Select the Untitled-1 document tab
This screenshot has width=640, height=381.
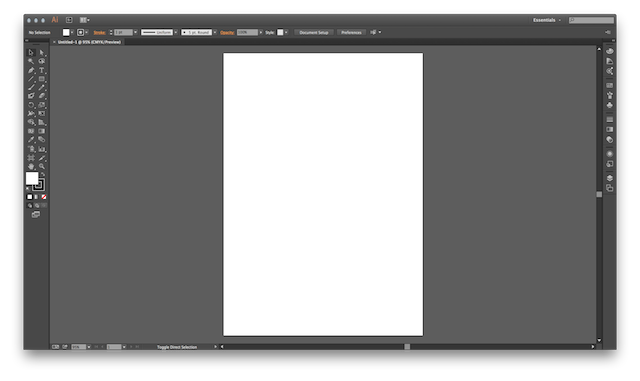tap(89, 42)
